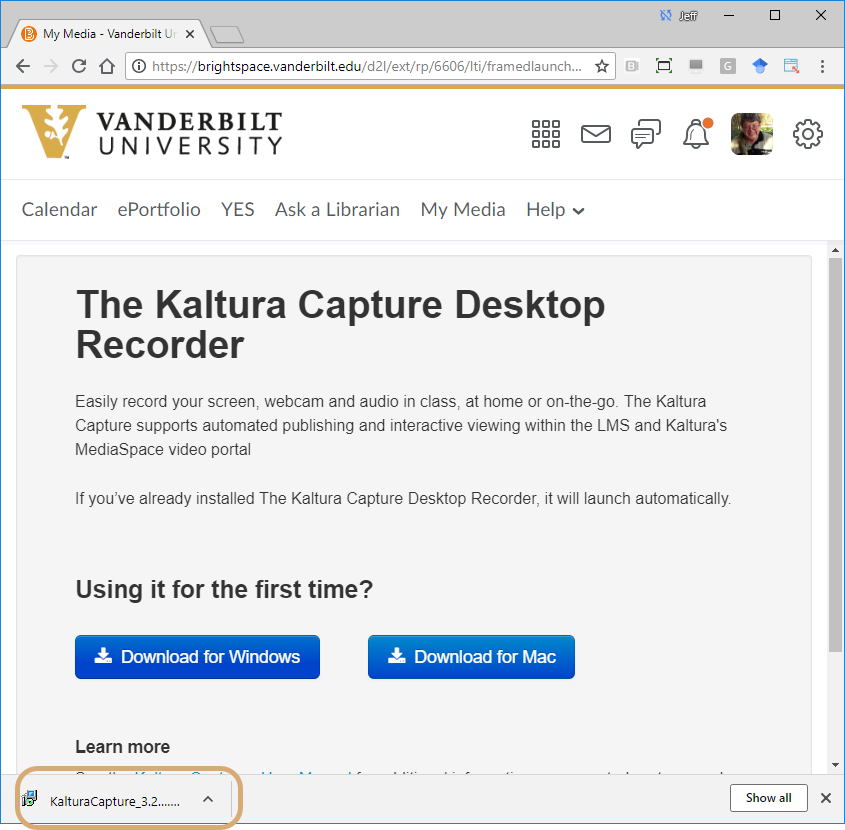
Task: Go to the browser home page icon
Action: pos(108,67)
